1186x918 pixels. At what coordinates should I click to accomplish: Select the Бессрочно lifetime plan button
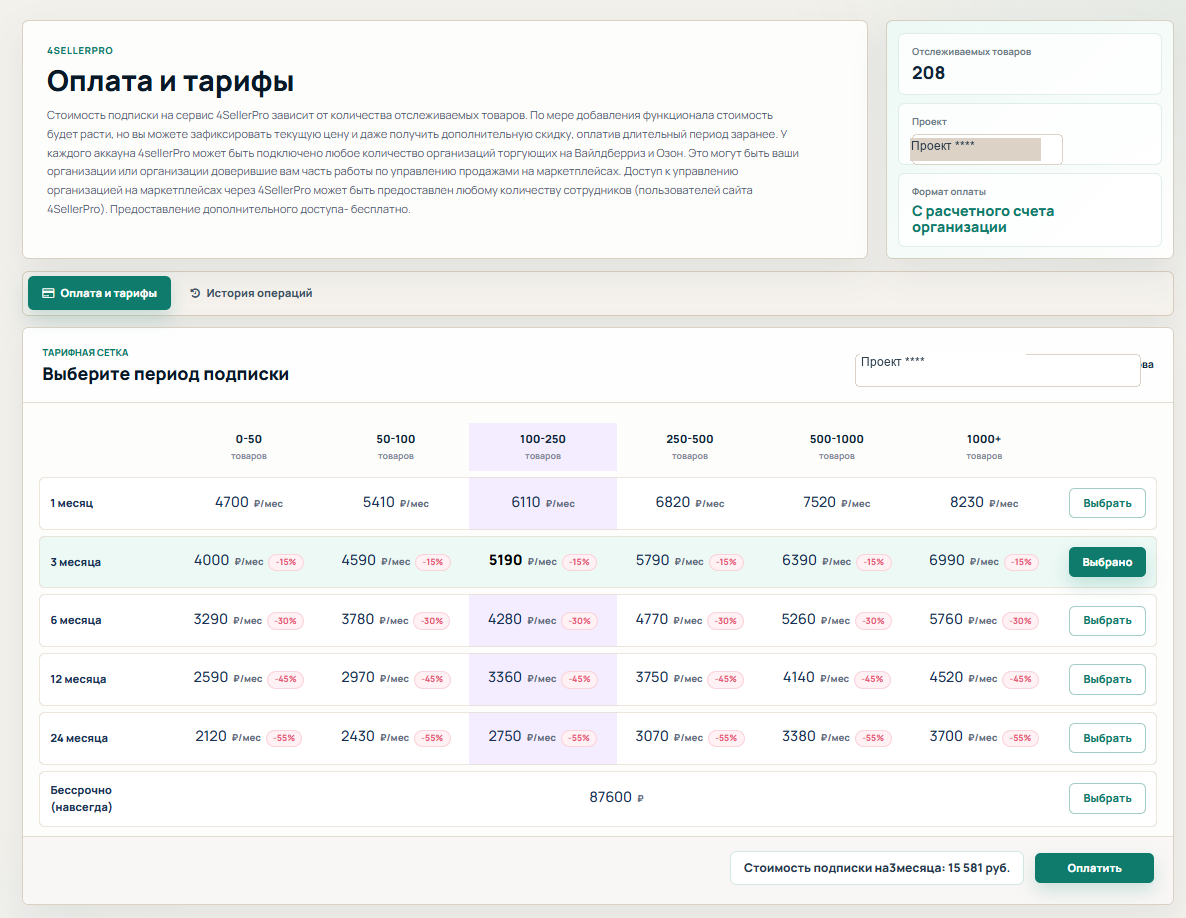(1107, 798)
